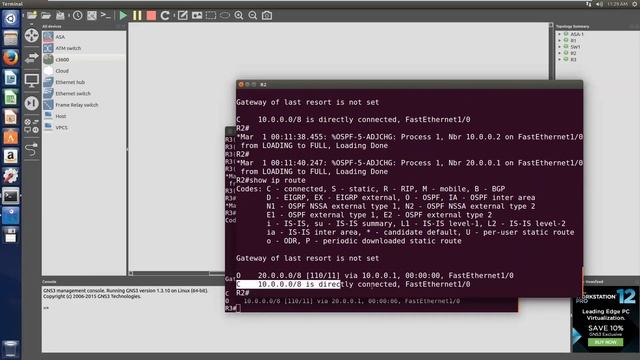
Task: Expand SW1 node in Topology Summary
Action: [559, 47]
